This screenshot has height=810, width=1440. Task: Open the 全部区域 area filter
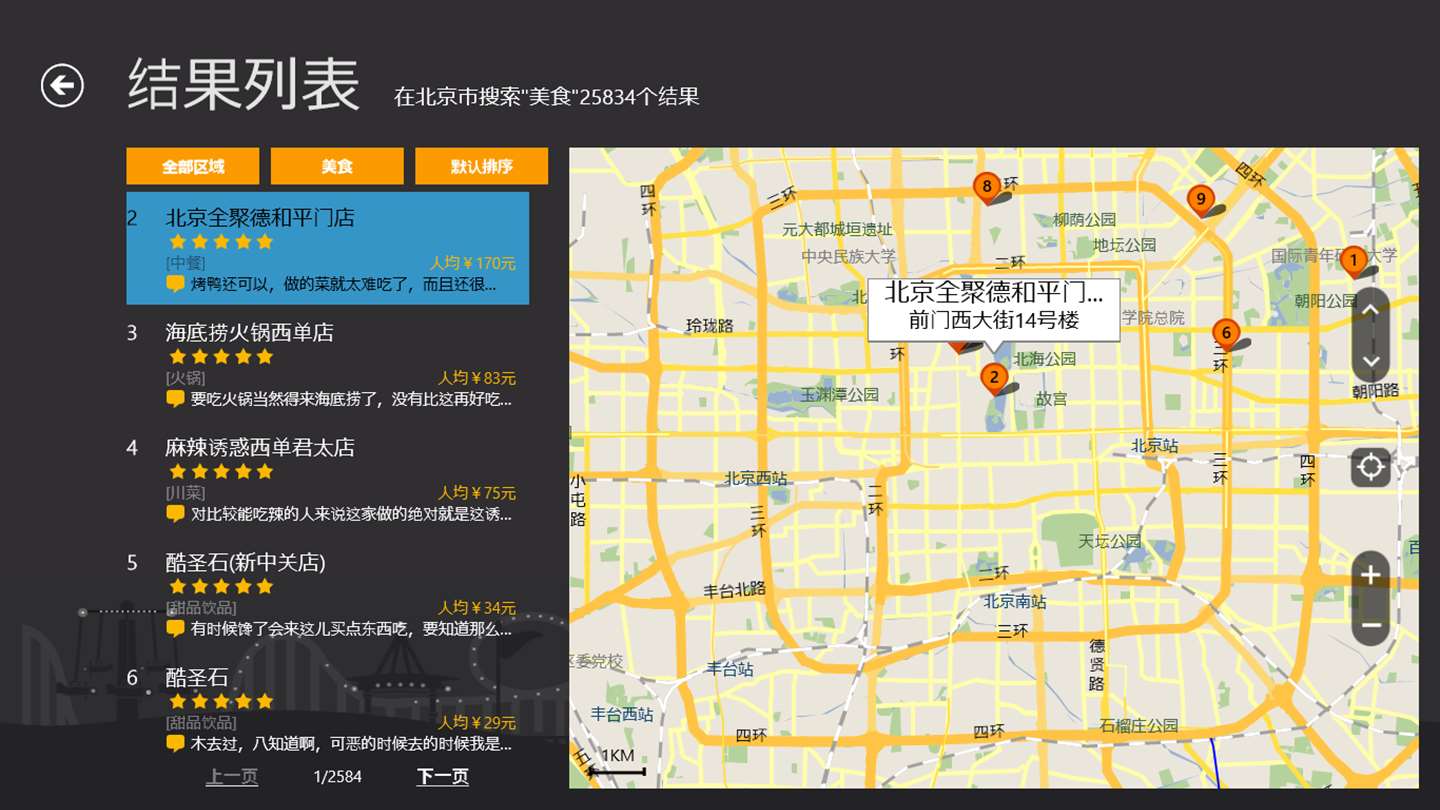pyautogui.click(x=193, y=166)
